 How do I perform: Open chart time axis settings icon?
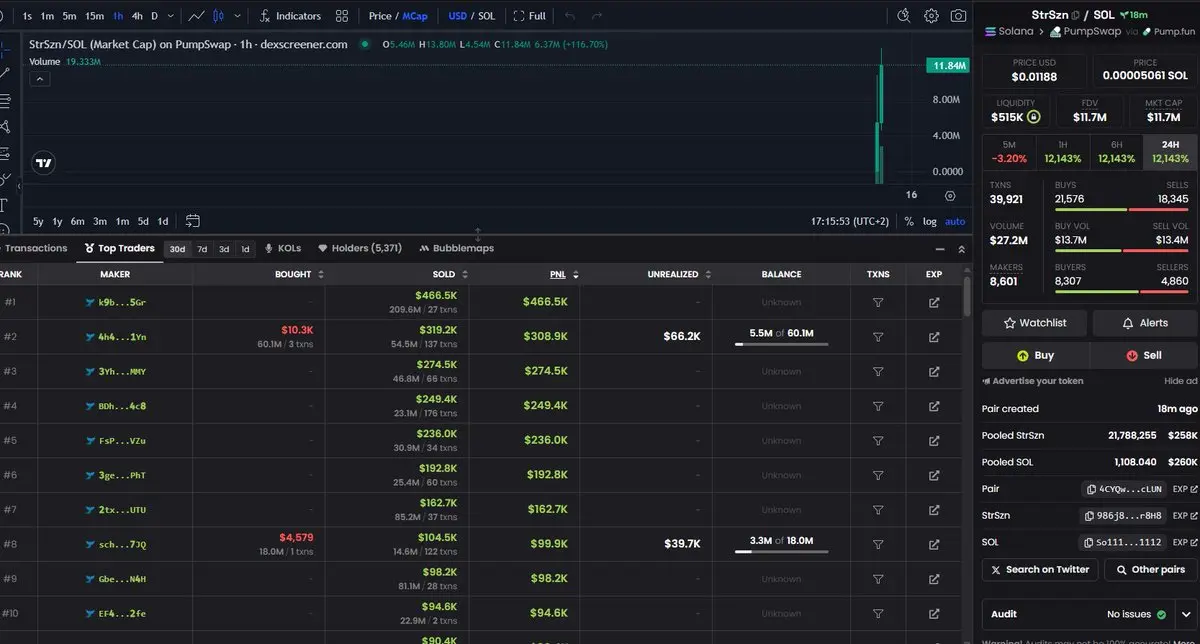[x=950, y=196]
